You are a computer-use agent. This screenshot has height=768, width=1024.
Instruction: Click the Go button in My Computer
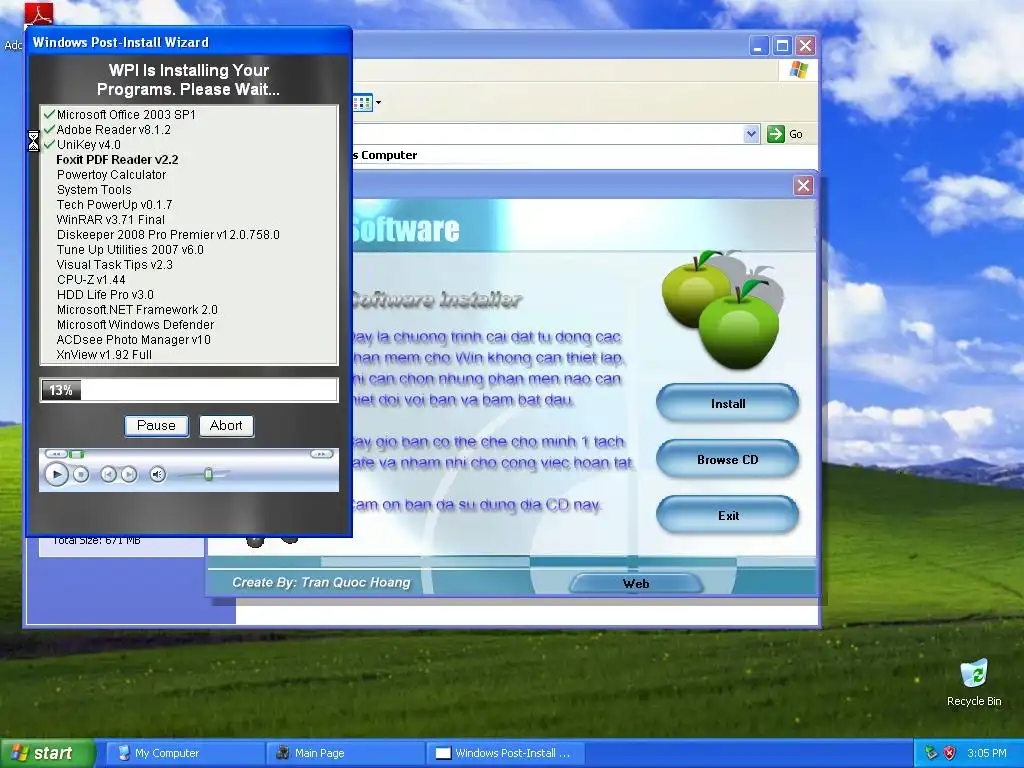pyautogui.click(x=785, y=134)
